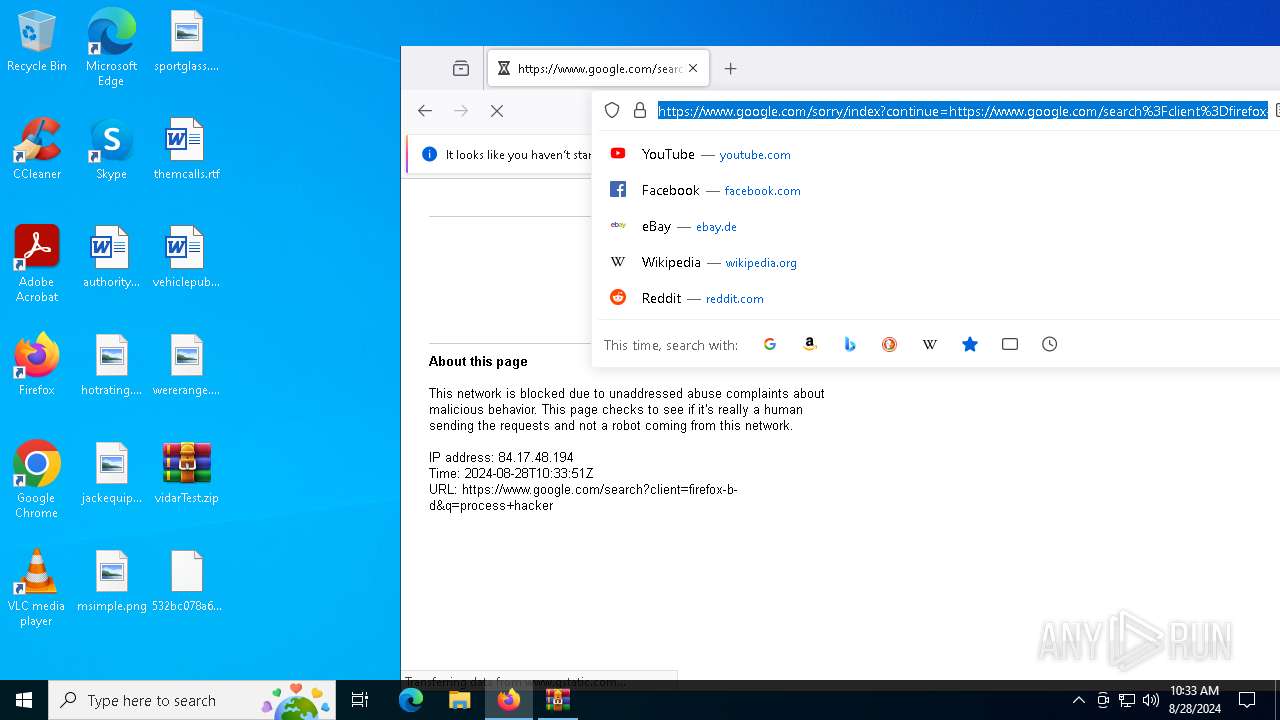Show hidden system tray icons
Image resolution: width=1280 pixels, height=720 pixels.
1078,700
